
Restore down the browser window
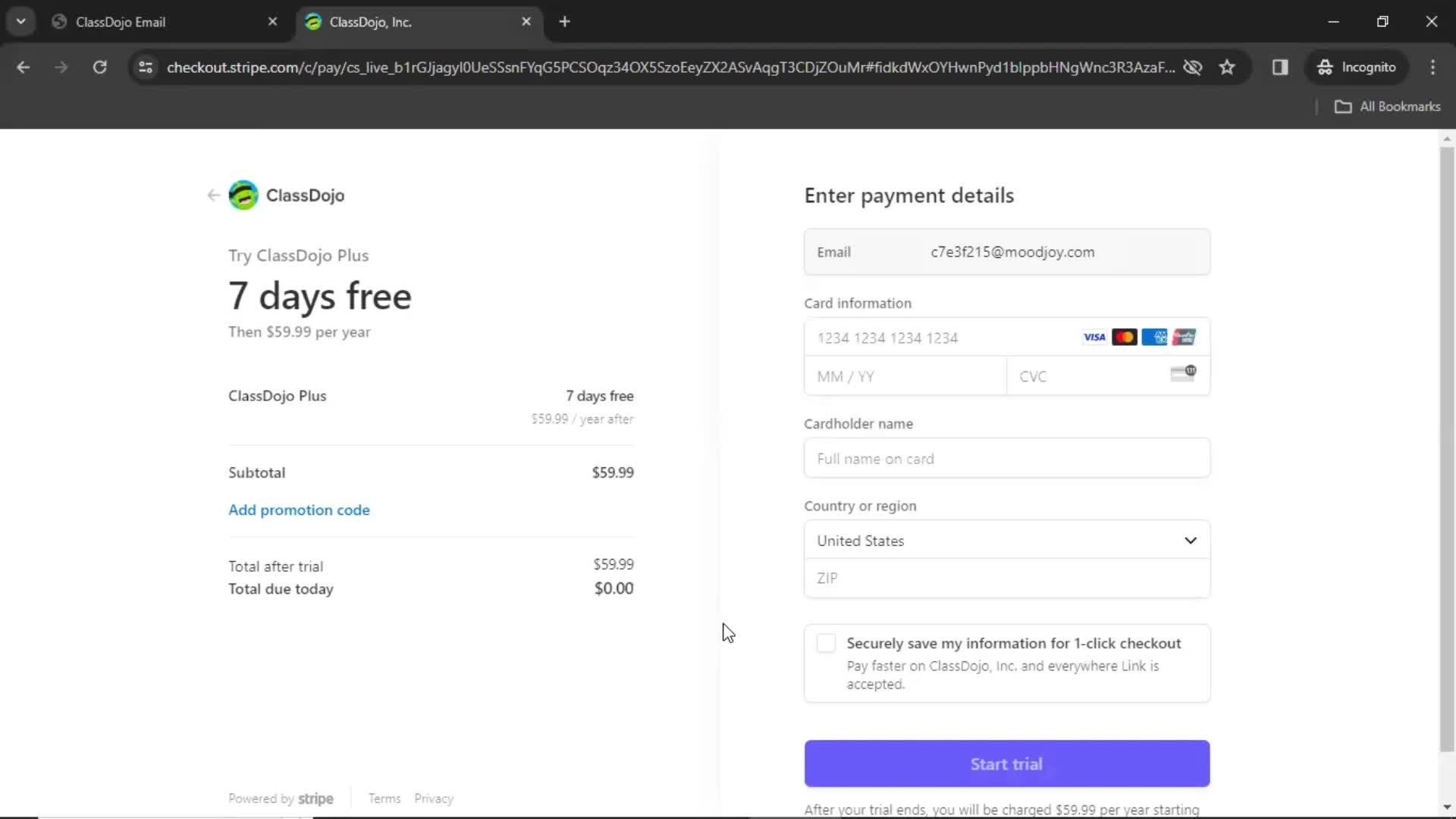pyautogui.click(x=1382, y=22)
